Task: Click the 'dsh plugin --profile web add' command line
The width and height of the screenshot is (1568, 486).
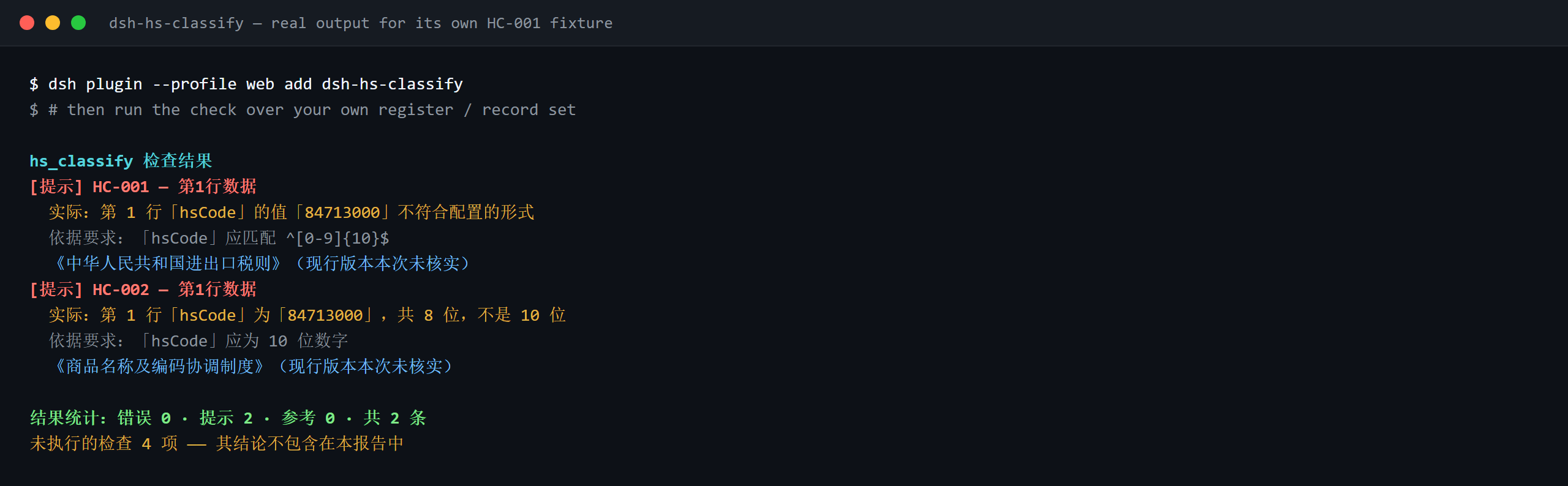Action: click(x=246, y=84)
